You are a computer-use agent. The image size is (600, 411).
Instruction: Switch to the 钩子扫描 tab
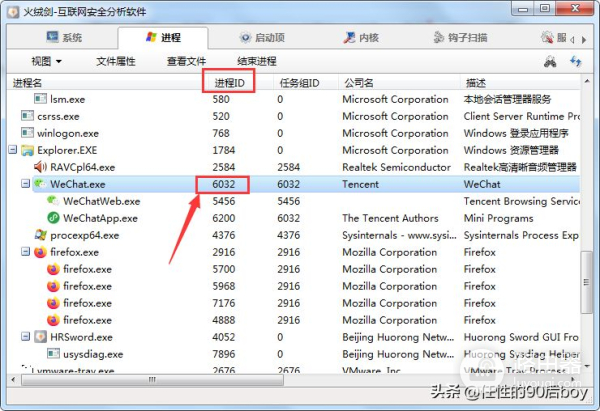[460, 38]
